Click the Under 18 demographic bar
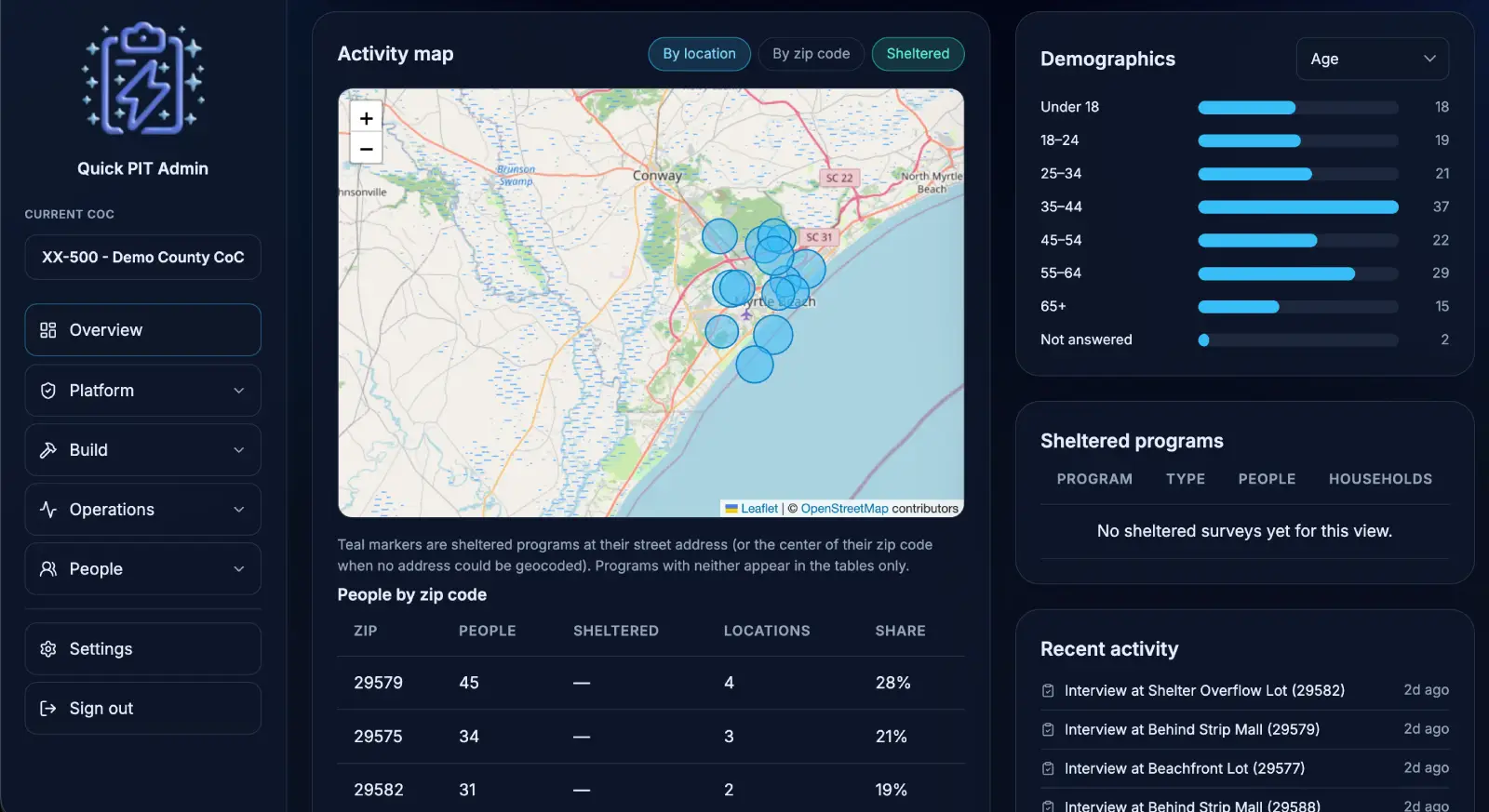 pos(1298,108)
